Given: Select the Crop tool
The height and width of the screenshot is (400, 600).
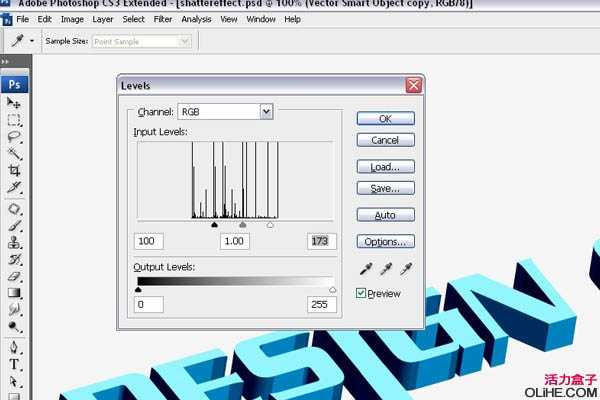Looking at the screenshot, I should click(x=14, y=170).
